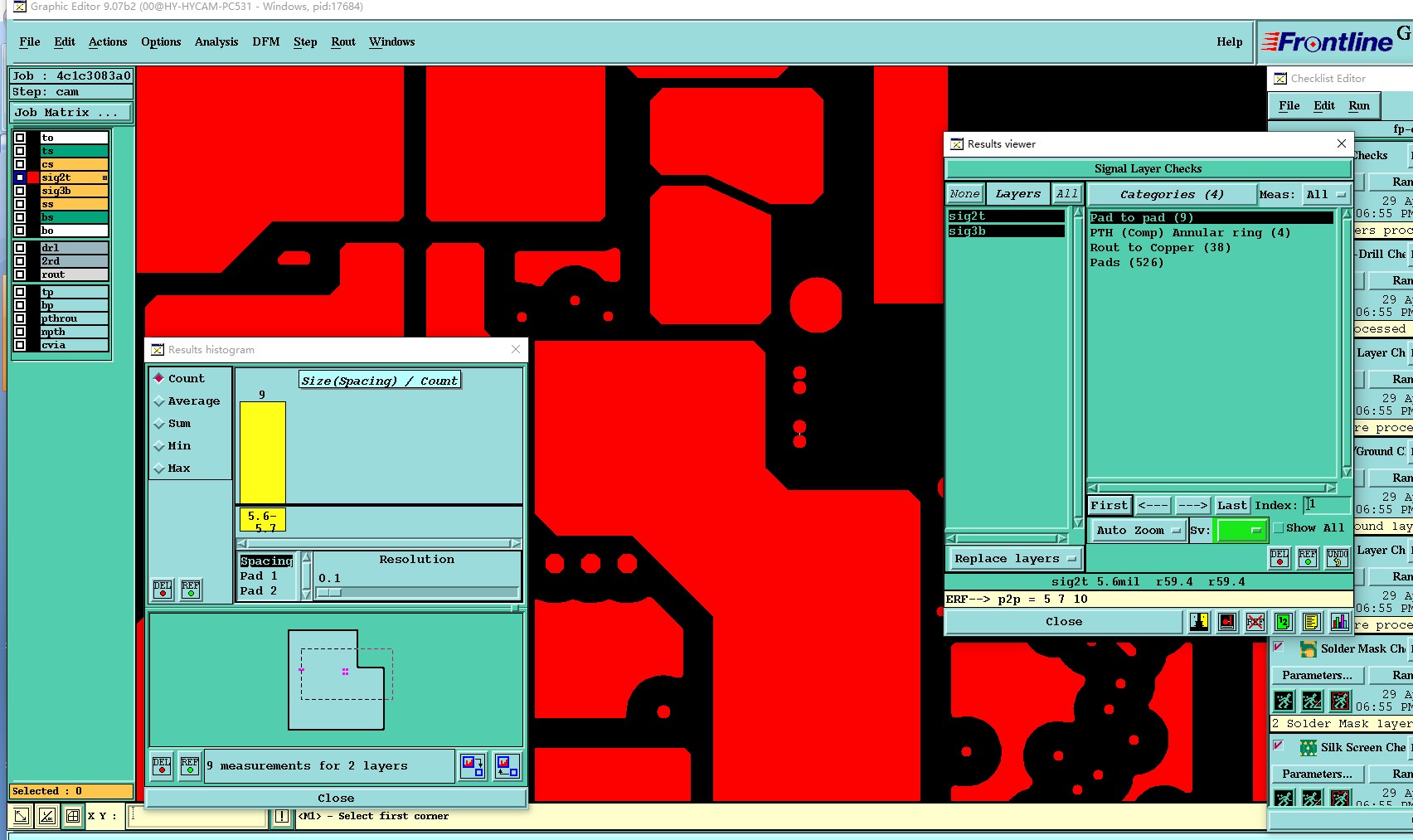Open the Analysis menu

point(216,42)
